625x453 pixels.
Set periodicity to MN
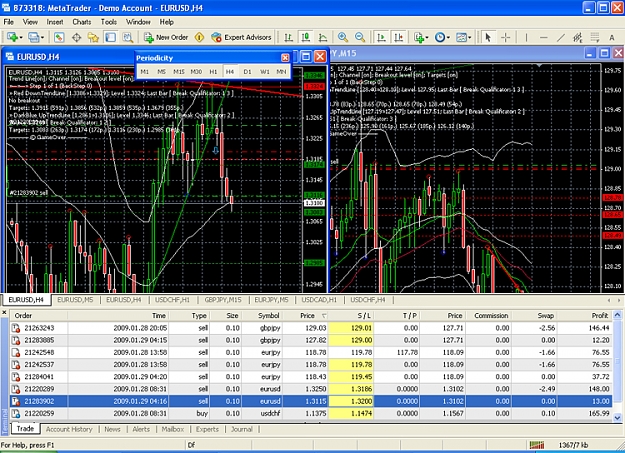(281, 72)
